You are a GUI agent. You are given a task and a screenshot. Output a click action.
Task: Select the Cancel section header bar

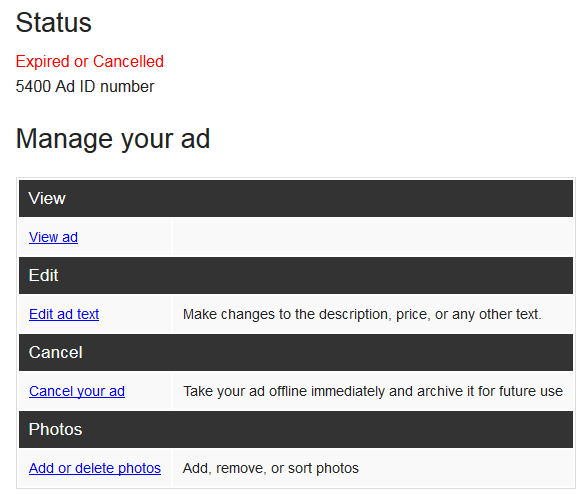tap(296, 352)
